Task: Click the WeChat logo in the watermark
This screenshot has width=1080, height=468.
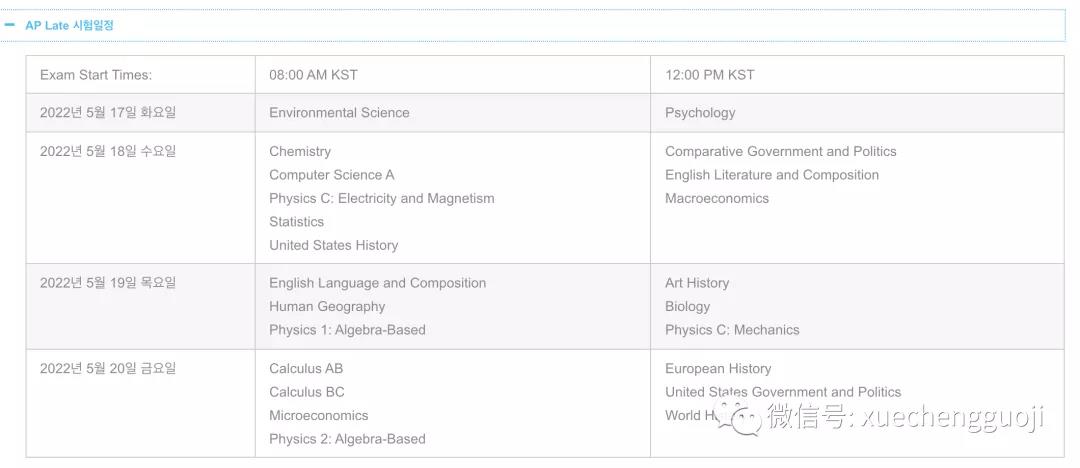Action: point(739,417)
